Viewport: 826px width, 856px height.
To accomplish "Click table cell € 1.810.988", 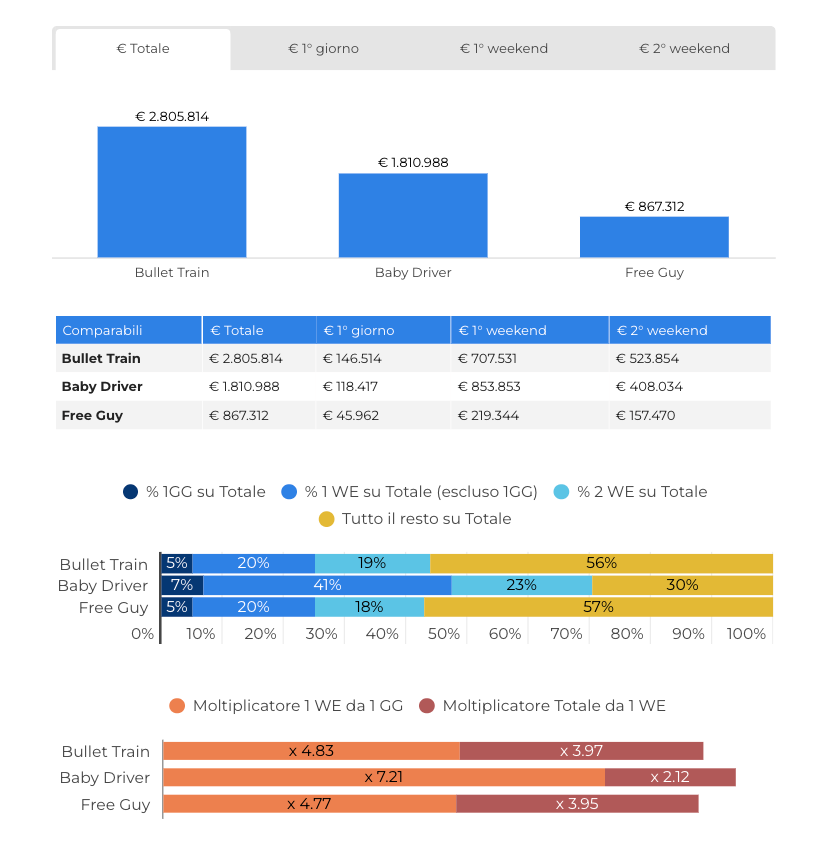I will [259, 387].
